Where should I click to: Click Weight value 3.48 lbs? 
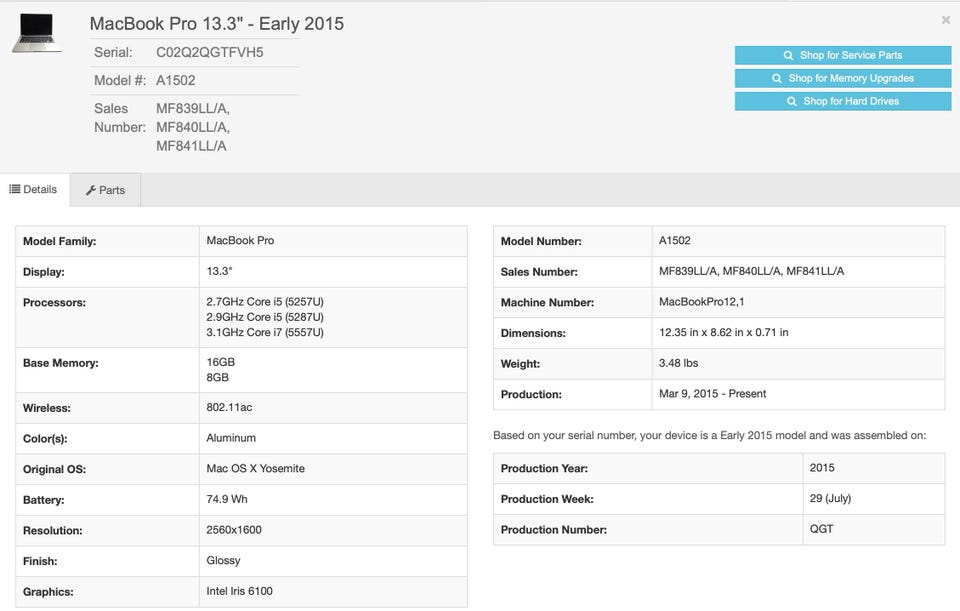tap(678, 363)
